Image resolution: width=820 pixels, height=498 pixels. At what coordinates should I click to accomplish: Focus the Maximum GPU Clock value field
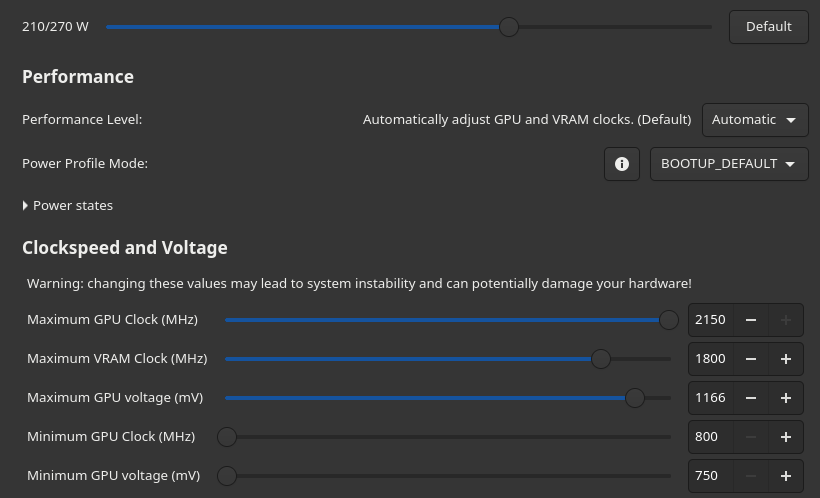(710, 320)
